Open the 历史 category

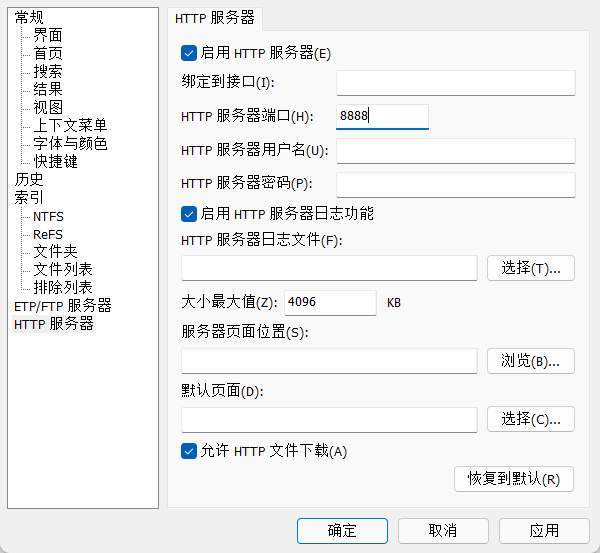click(29, 180)
